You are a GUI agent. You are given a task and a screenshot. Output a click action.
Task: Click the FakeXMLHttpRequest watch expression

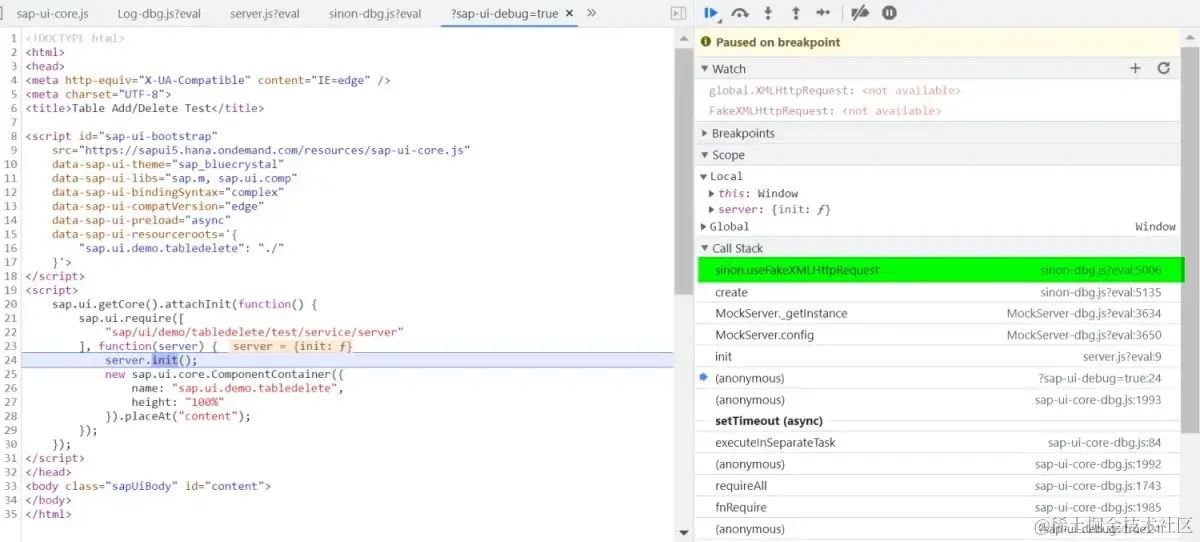click(772, 111)
